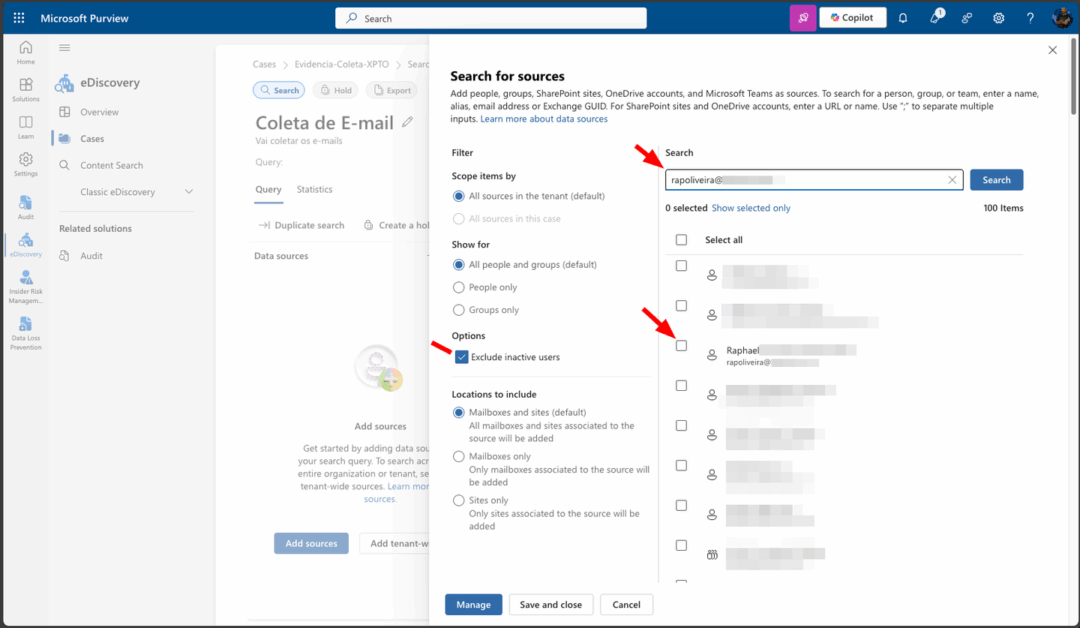Open Overview in eDiscovery nav
This screenshot has height=628, width=1080.
(x=99, y=112)
